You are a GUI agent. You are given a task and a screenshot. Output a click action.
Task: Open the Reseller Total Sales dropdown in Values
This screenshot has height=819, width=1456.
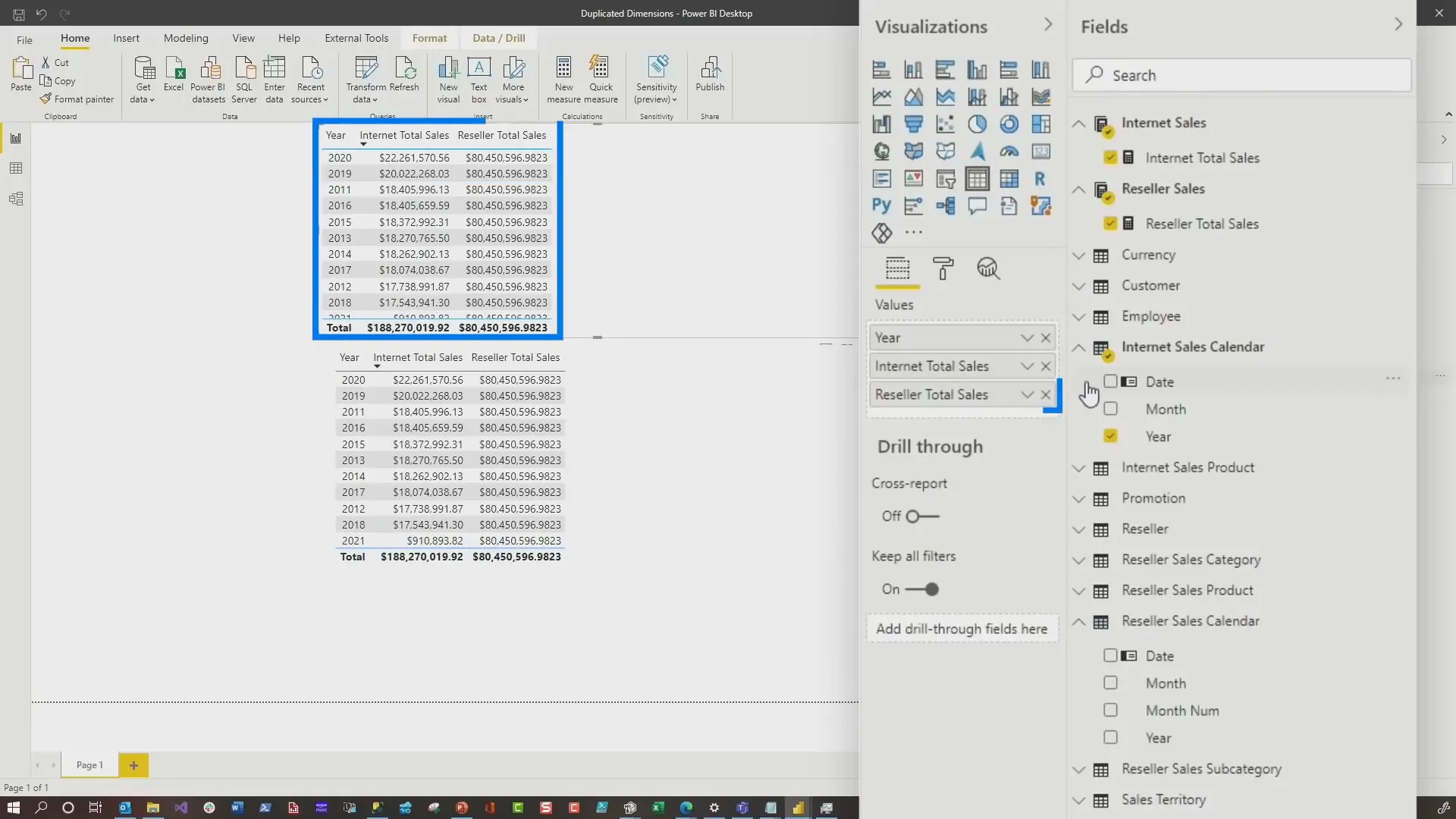point(1028,394)
